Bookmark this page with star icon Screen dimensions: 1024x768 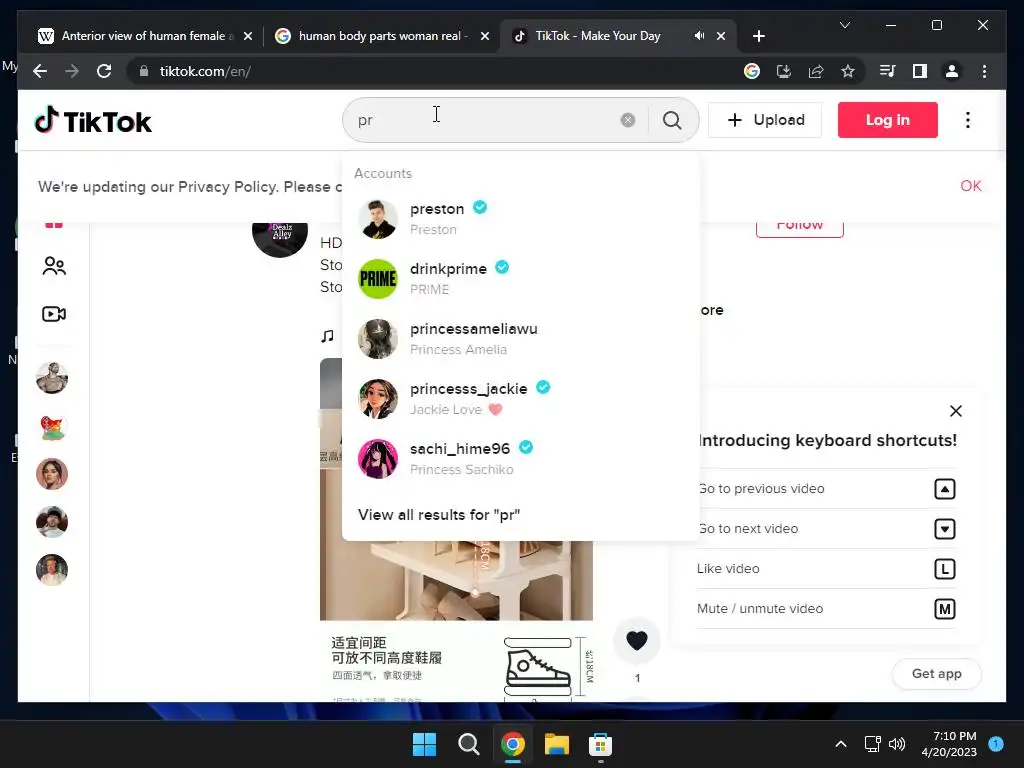point(848,71)
